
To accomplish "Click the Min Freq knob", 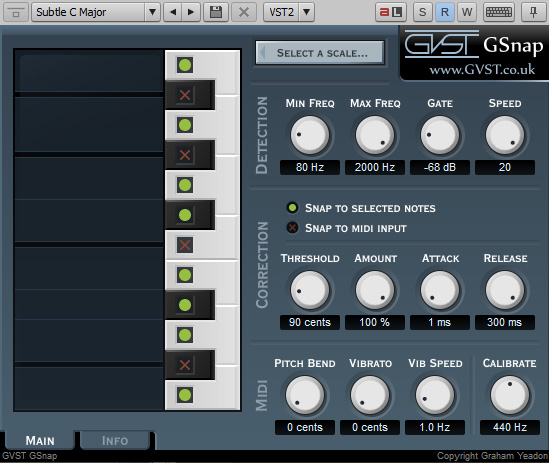I will pos(310,135).
